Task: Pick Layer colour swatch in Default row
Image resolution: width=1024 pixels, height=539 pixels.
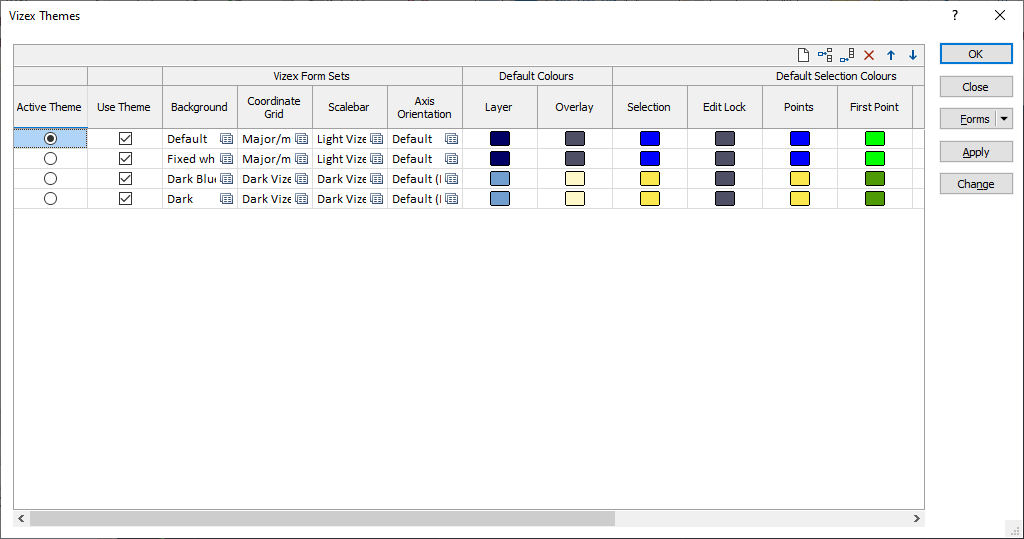Action: pos(500,139)
